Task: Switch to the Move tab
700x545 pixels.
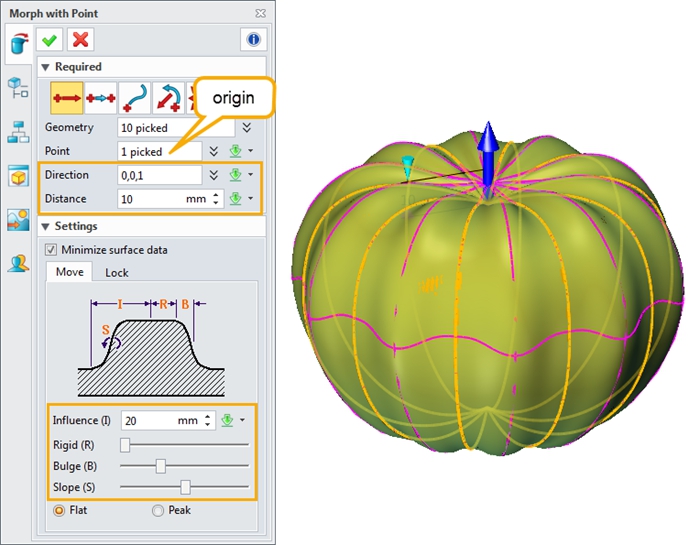Action: tap(70, 272)
